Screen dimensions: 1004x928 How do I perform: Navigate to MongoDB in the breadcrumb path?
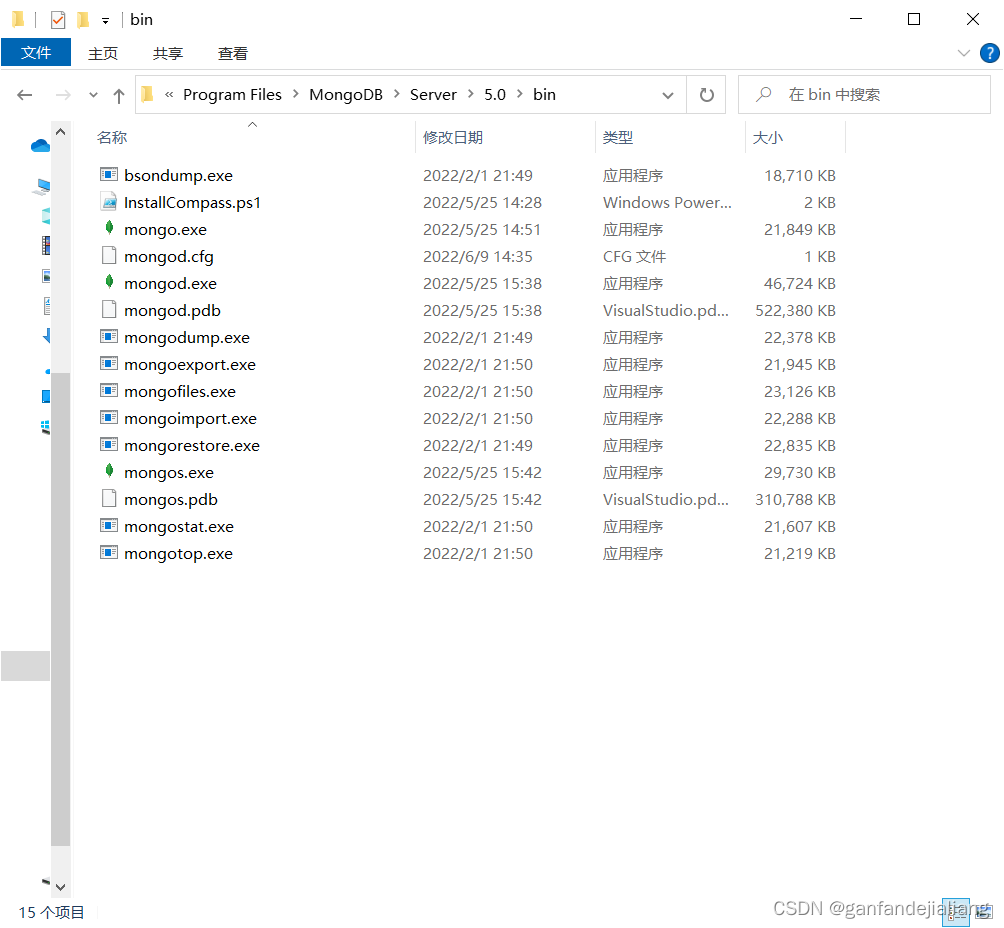point(346,94)
